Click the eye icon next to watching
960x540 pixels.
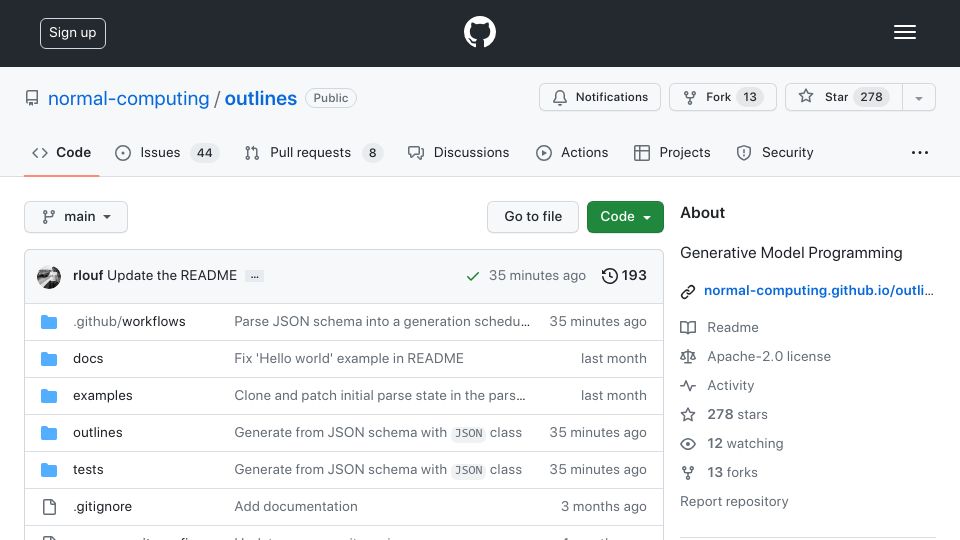(688, 444)
